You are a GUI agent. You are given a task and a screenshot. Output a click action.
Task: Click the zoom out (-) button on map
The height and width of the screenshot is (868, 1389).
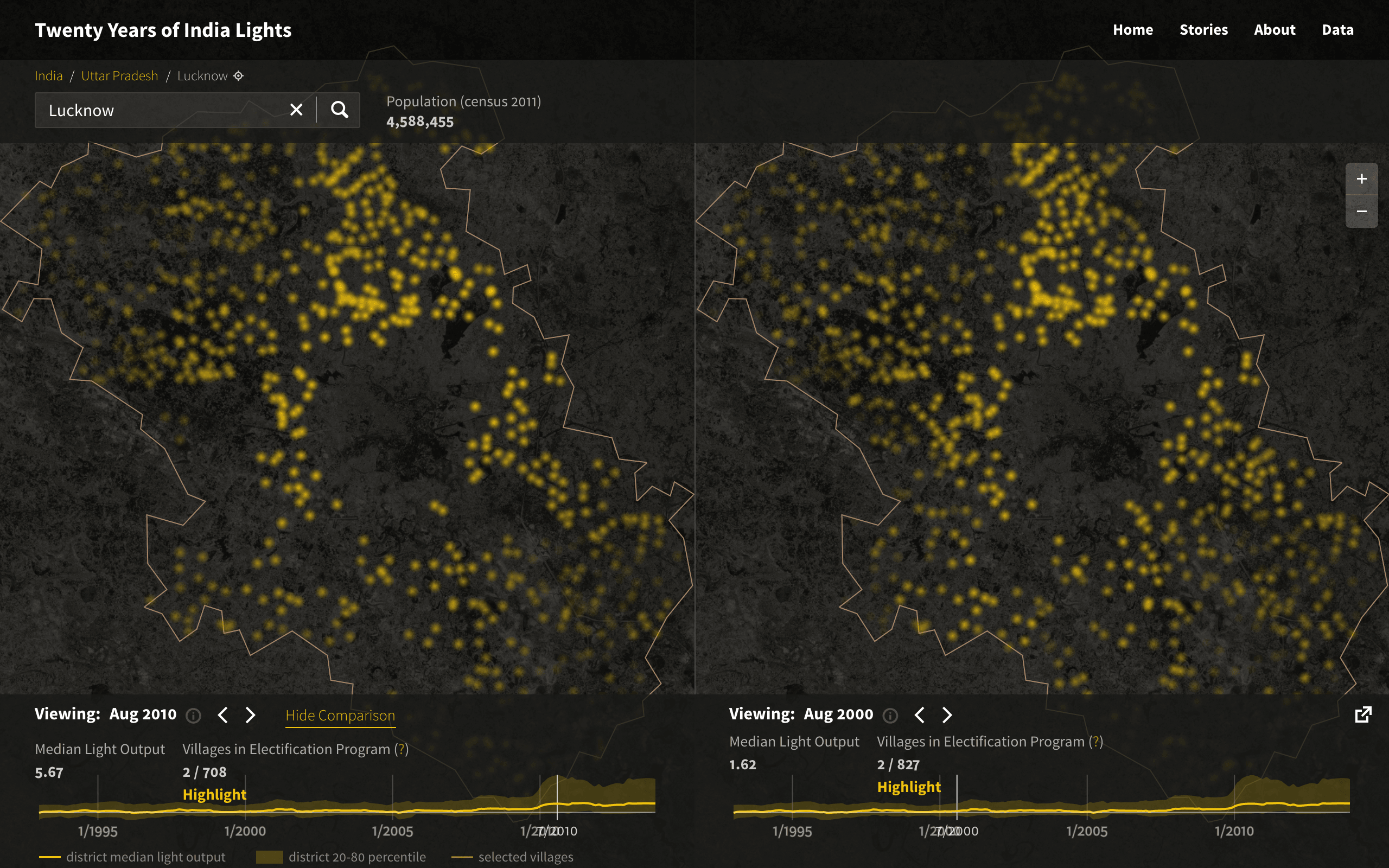pyautogui.click(x=1362, y=211)
